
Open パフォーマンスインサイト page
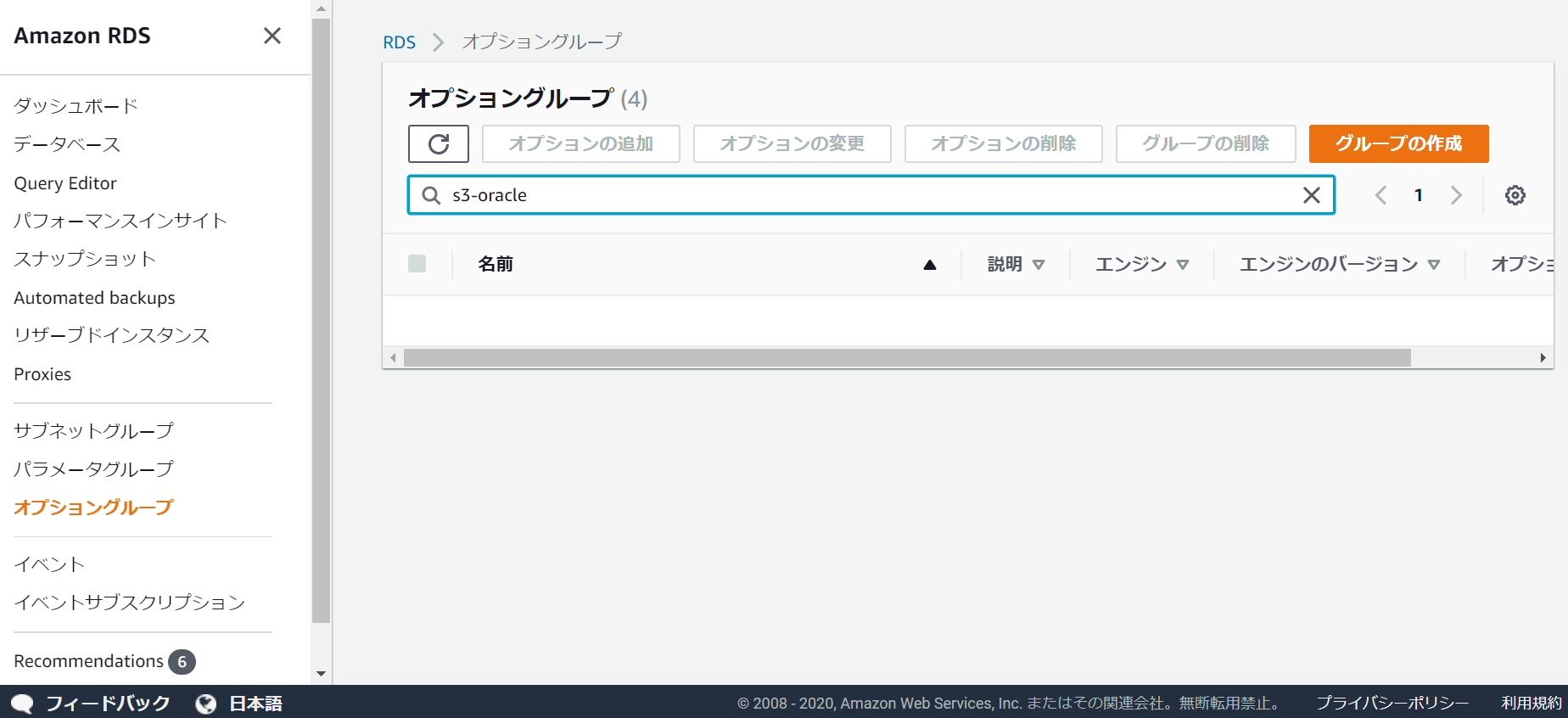(x=120, y=221)
